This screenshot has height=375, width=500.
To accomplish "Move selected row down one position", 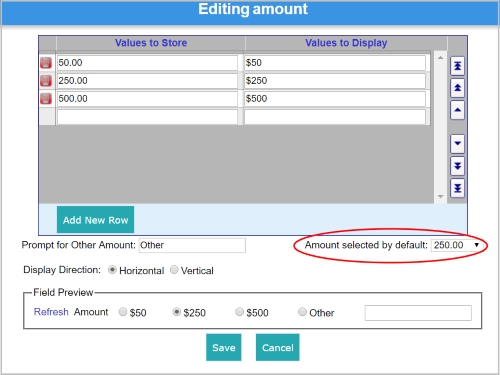I will 457,144.
